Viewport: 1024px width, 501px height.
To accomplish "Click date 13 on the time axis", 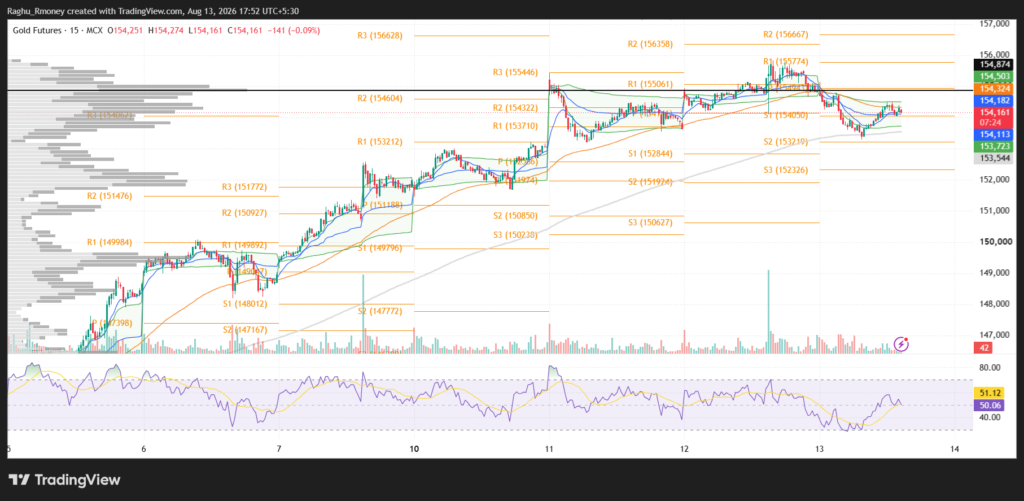I will point(819,449).
